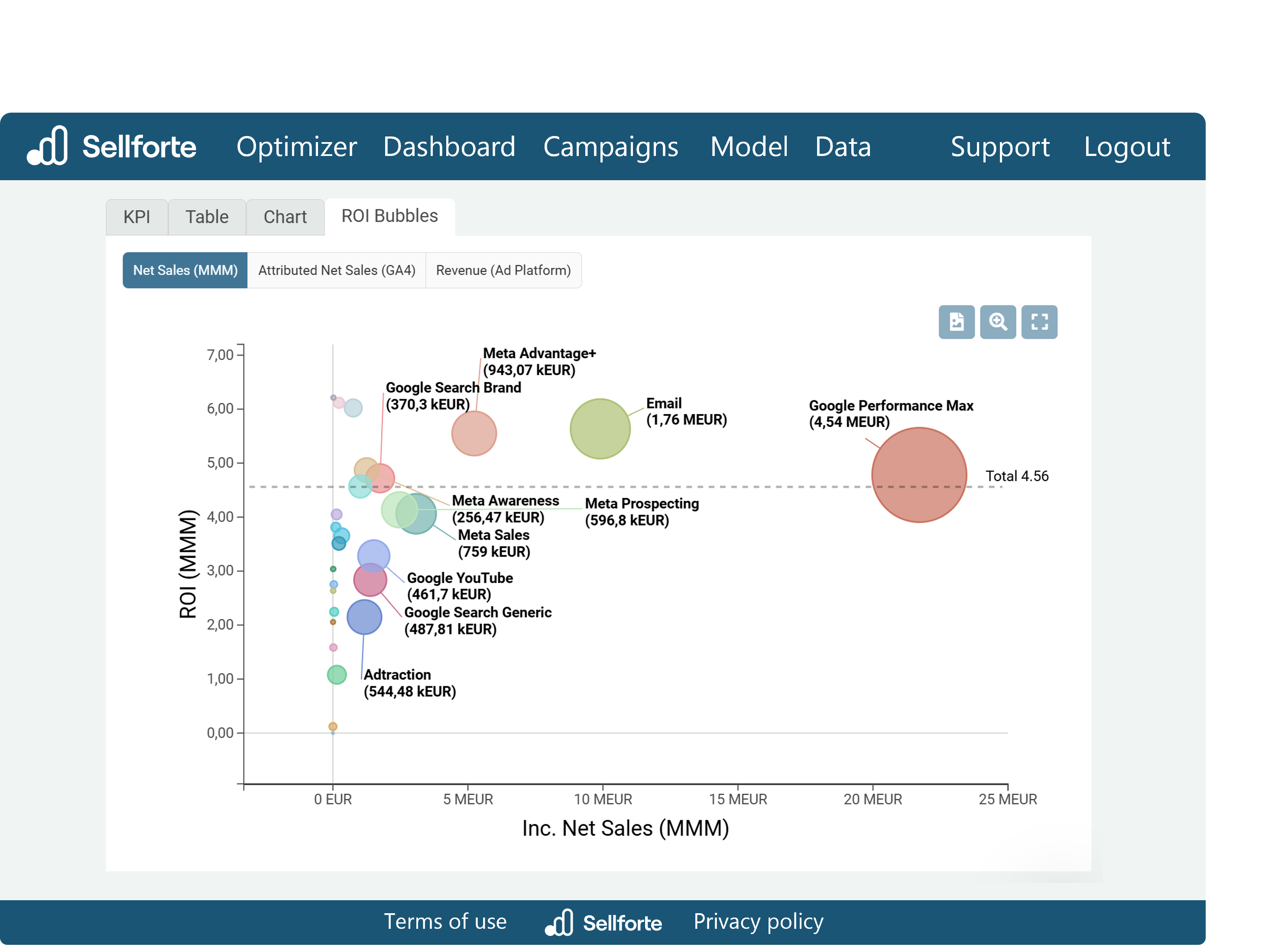Switch to the Chart tab
1288x947 pixels.
click(285, 217)
